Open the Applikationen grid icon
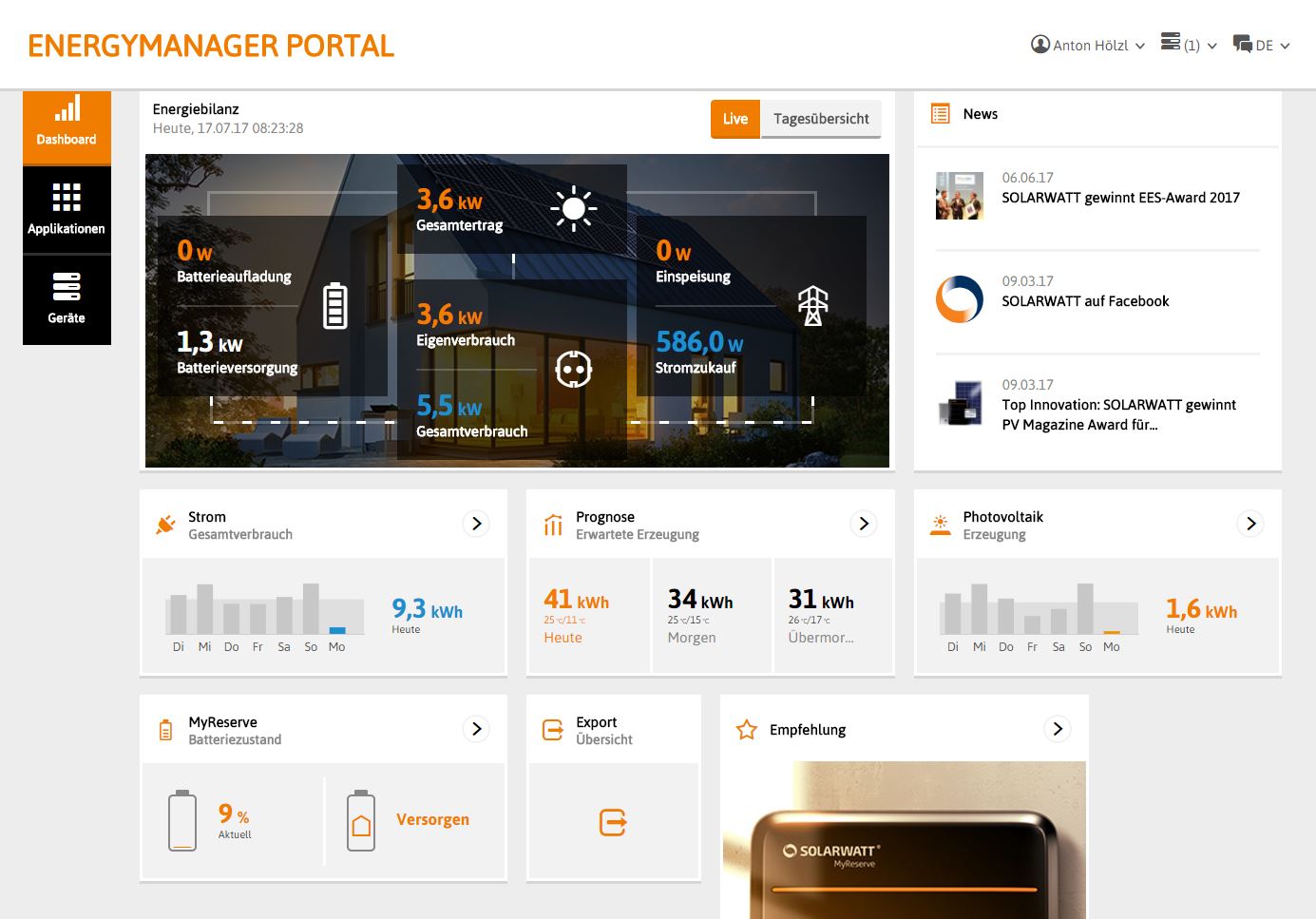The height and width of the screenshot is (919, 1316). click(x=67, y=198)
